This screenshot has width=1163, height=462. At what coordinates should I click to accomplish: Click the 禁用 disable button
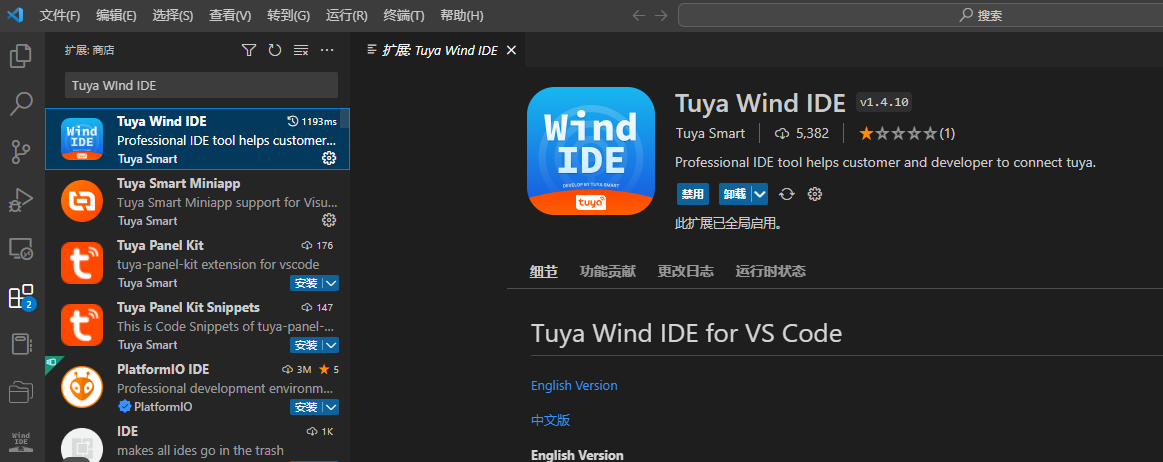[x=693, y=194]
